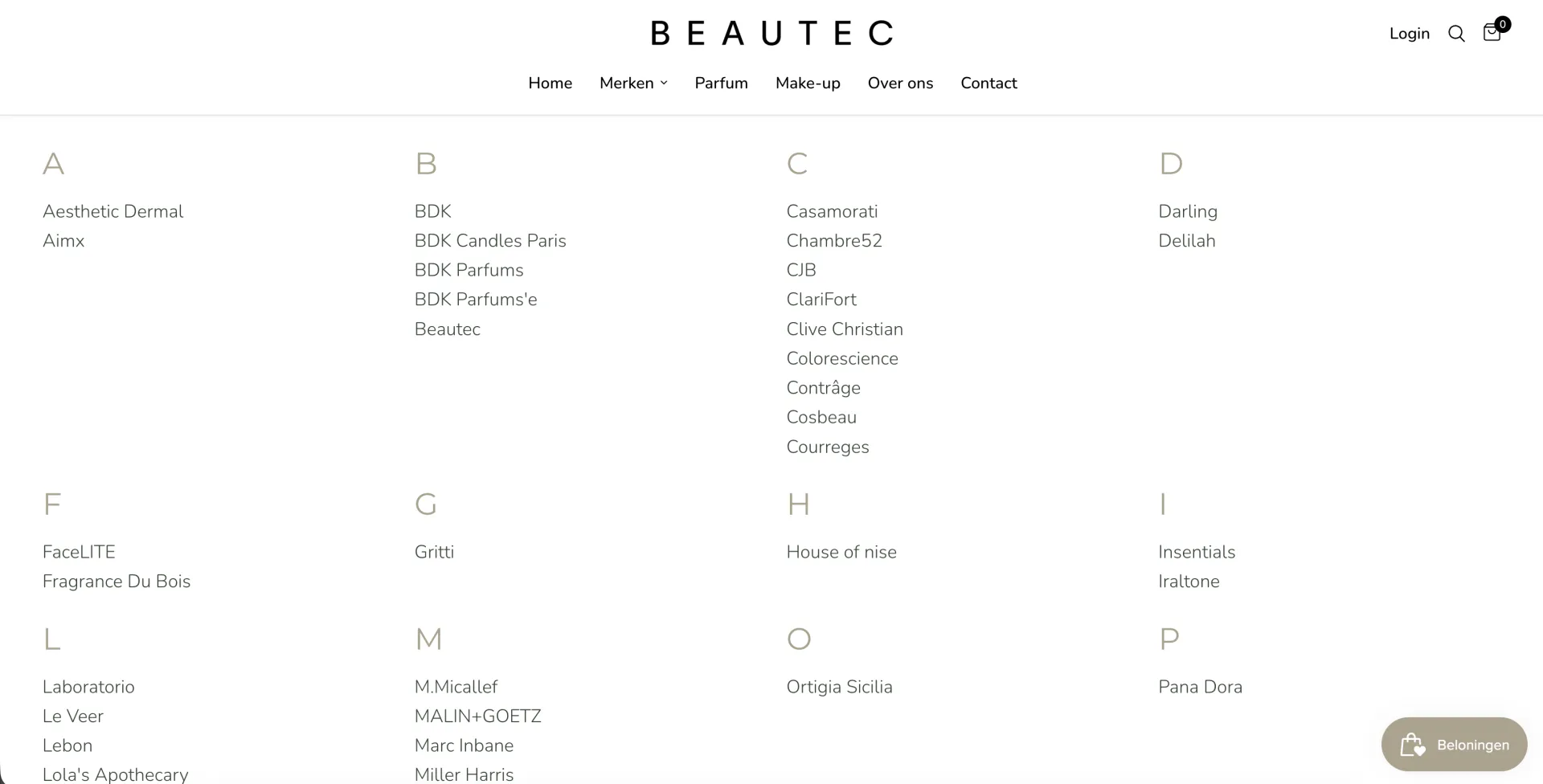Viewport: 1543px width, 784px height.
Task: Open the Fragrance Du Bois brand page
Action: (x=116, y=582)
